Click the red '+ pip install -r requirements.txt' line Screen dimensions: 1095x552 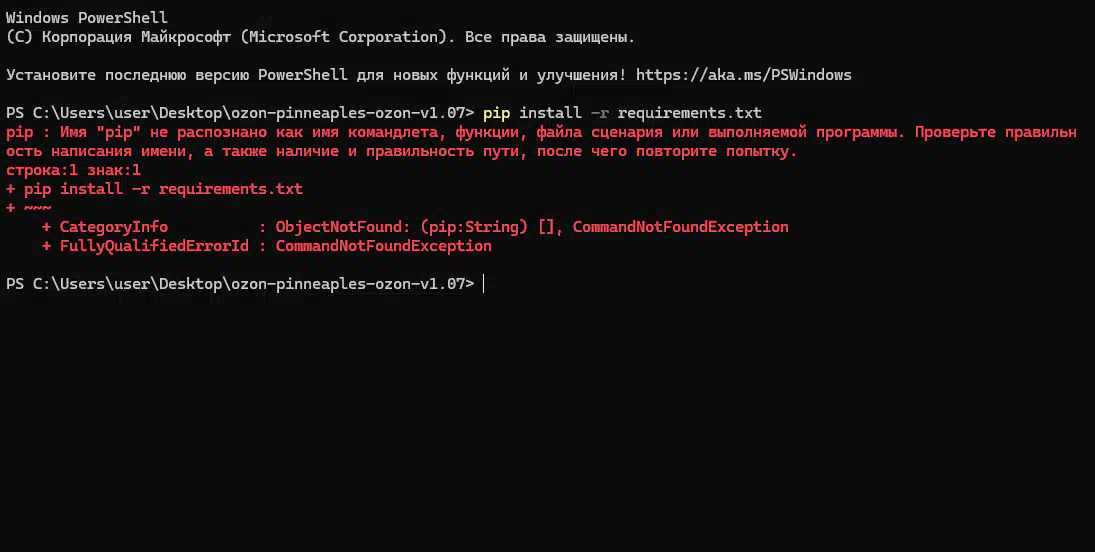point(154,189)
